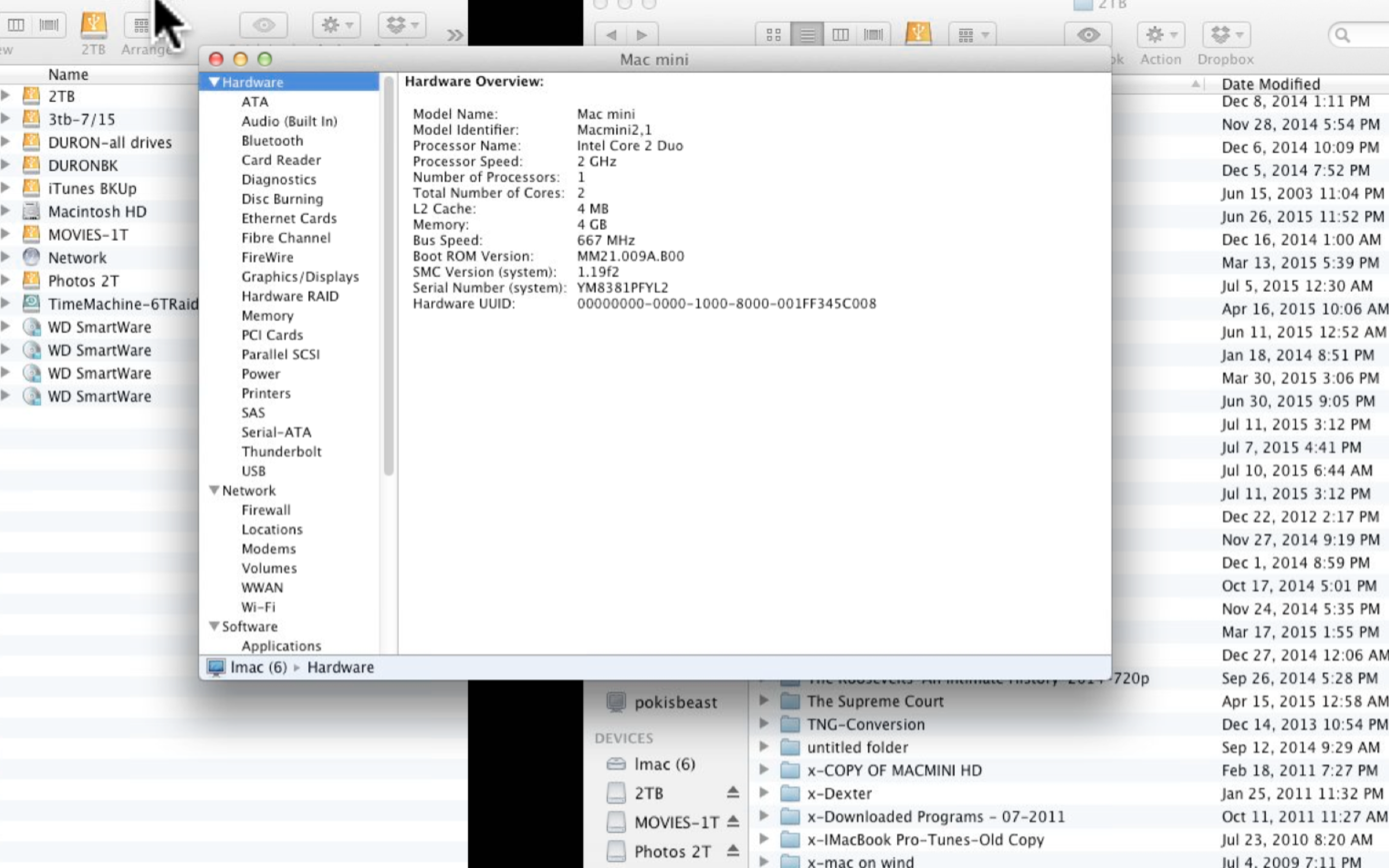
Task: Click the 3tb-7/15 drive icon
Action: coord(31,119)
